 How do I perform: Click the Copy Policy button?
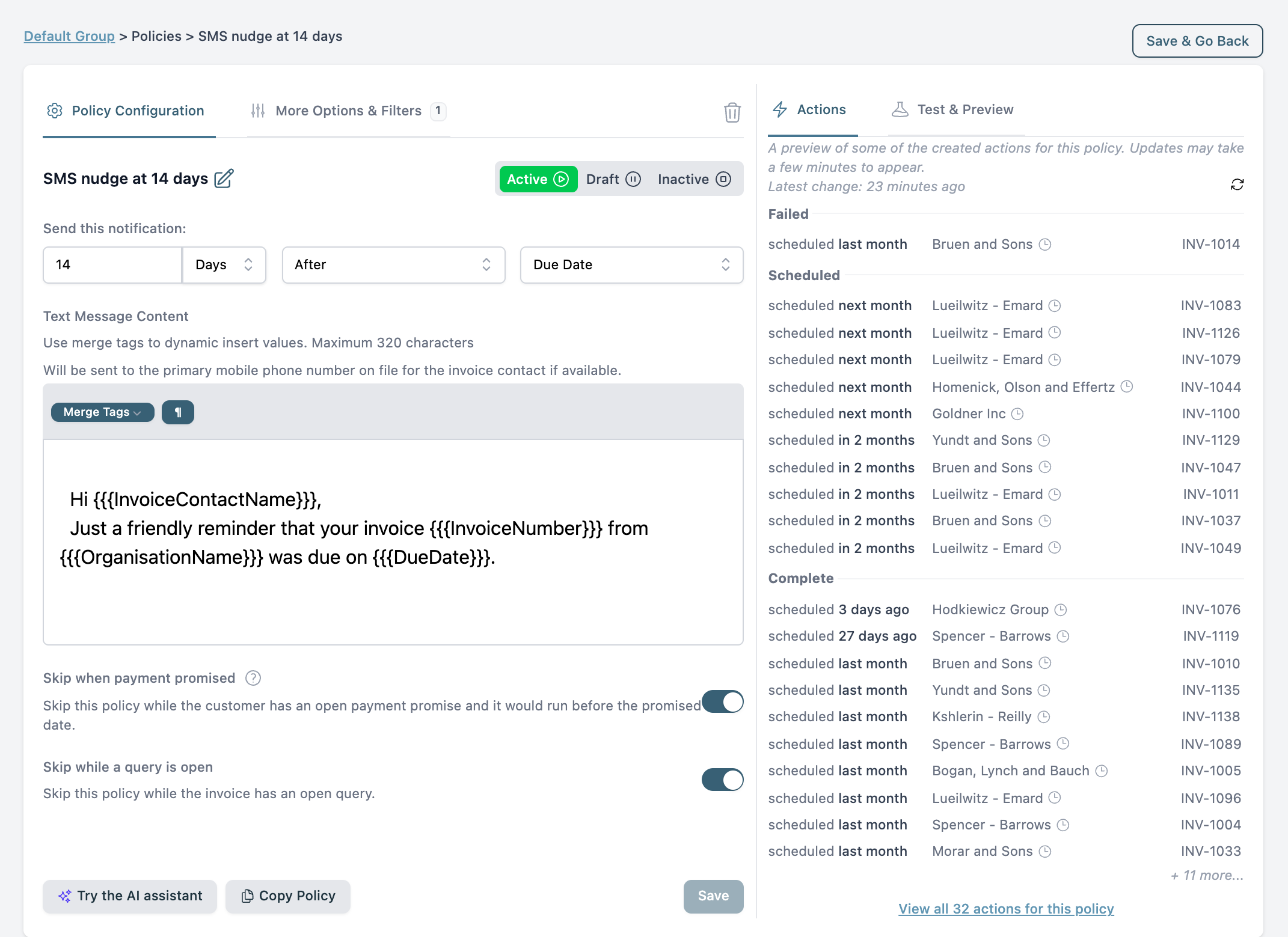(x=288, y=896)
